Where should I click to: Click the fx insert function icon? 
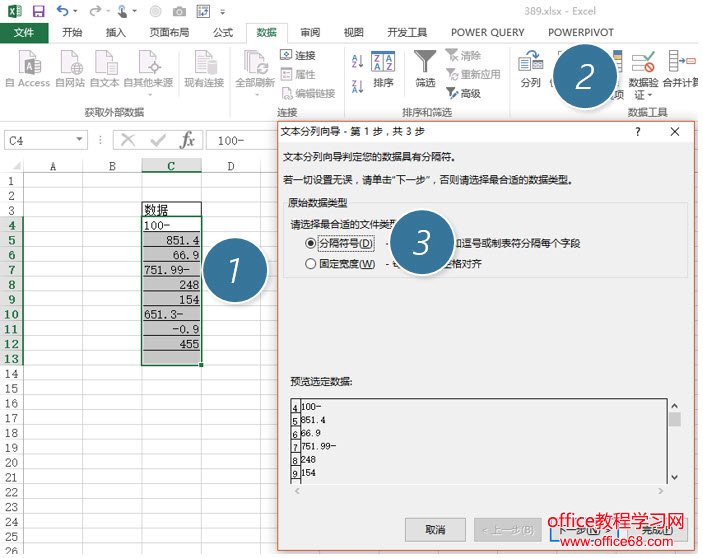coord(187,140)
